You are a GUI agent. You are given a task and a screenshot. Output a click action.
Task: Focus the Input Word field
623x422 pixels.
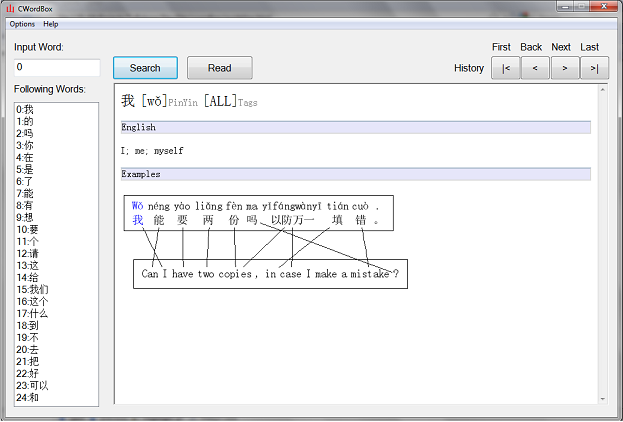coord(57,68)
